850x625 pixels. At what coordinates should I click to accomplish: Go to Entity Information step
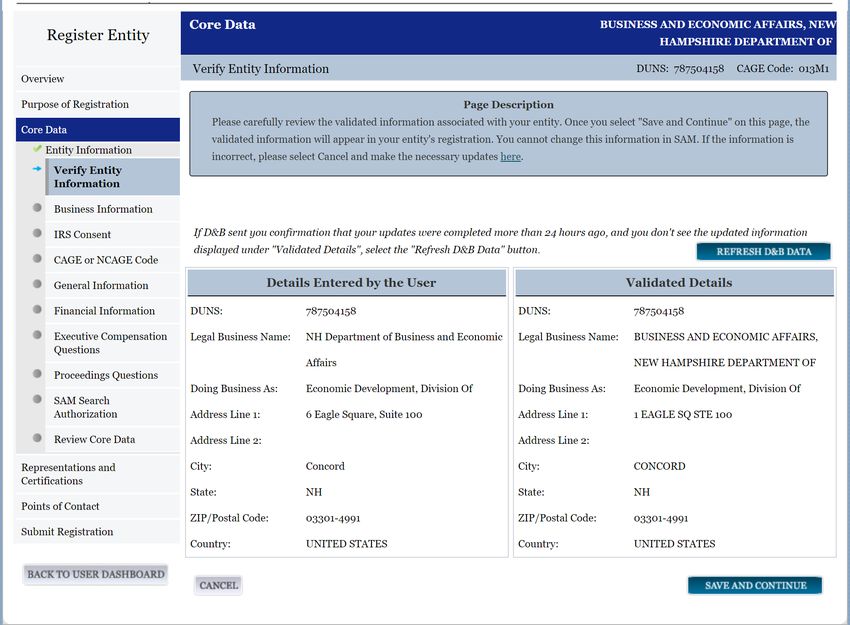click(x=88, y=150)
